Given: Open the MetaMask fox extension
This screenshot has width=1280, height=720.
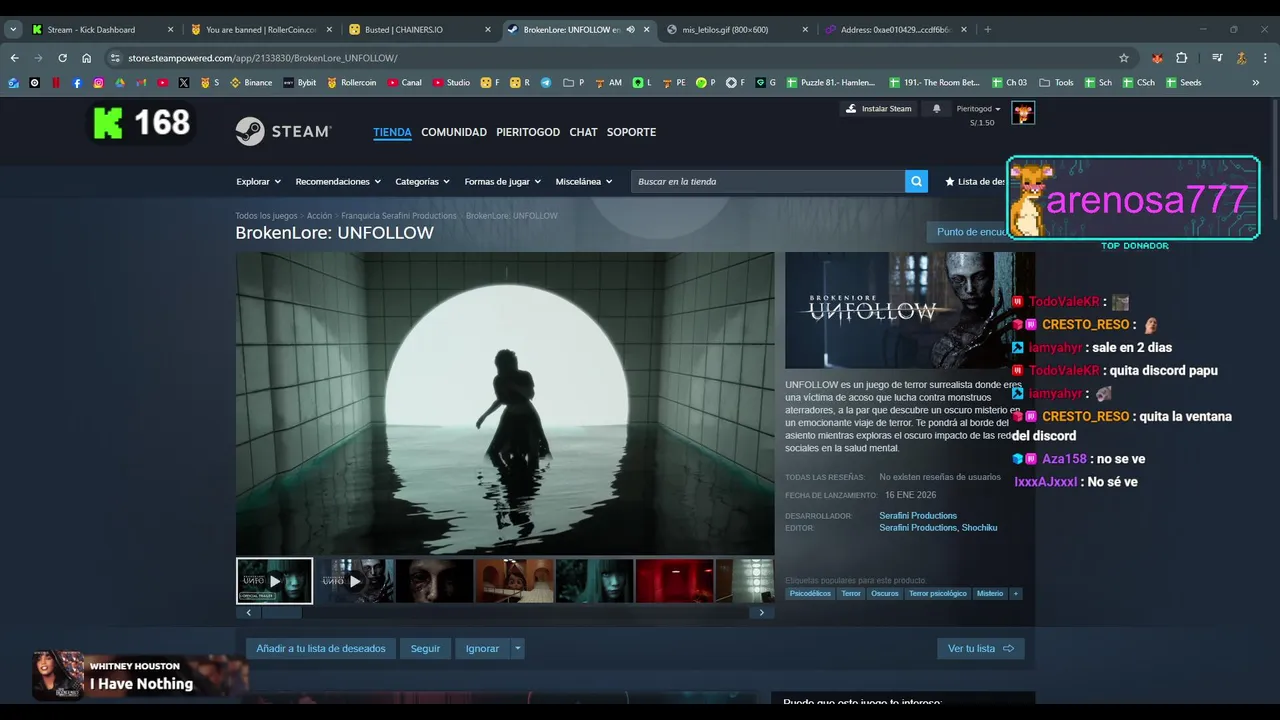Looking at the screenshot, I should [1157, 58].
